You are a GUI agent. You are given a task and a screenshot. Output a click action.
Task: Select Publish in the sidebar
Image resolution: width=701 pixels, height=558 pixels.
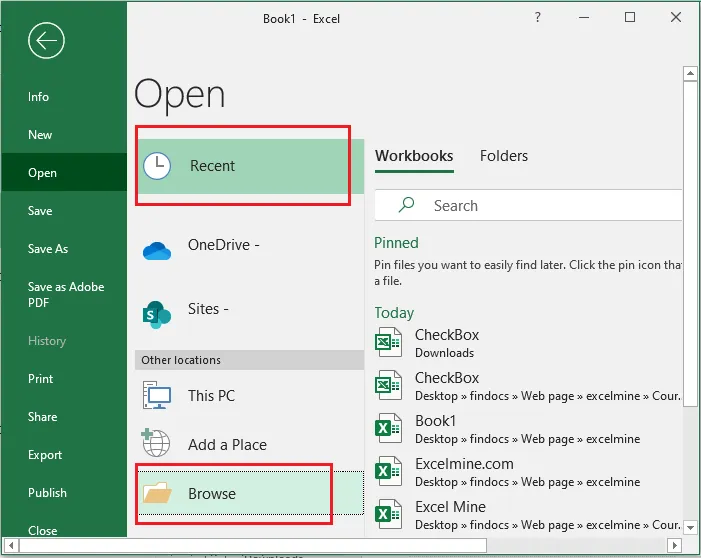pos(64,493)
